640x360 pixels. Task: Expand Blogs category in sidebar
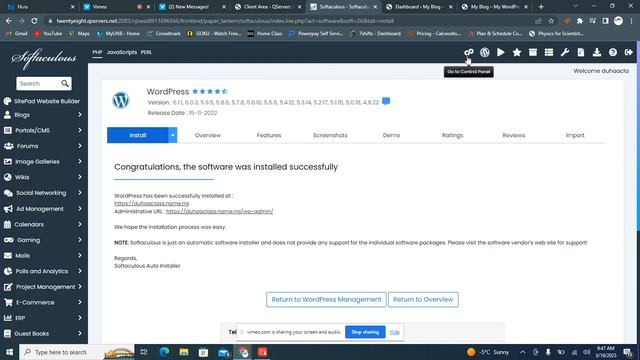click(43, 115)
